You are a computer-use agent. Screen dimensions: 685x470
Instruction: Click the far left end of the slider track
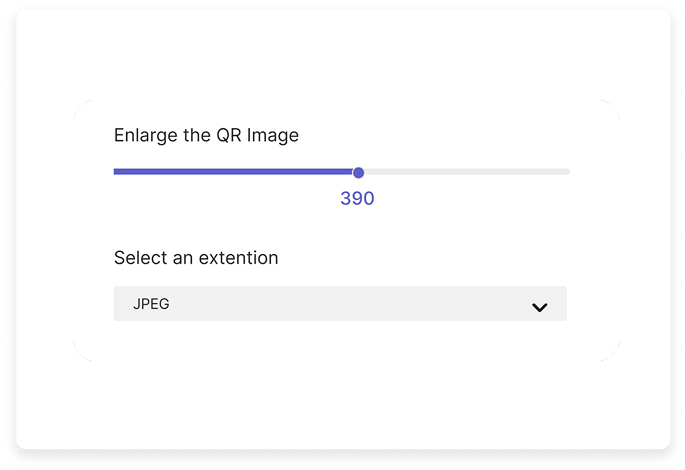click(117, 172)
